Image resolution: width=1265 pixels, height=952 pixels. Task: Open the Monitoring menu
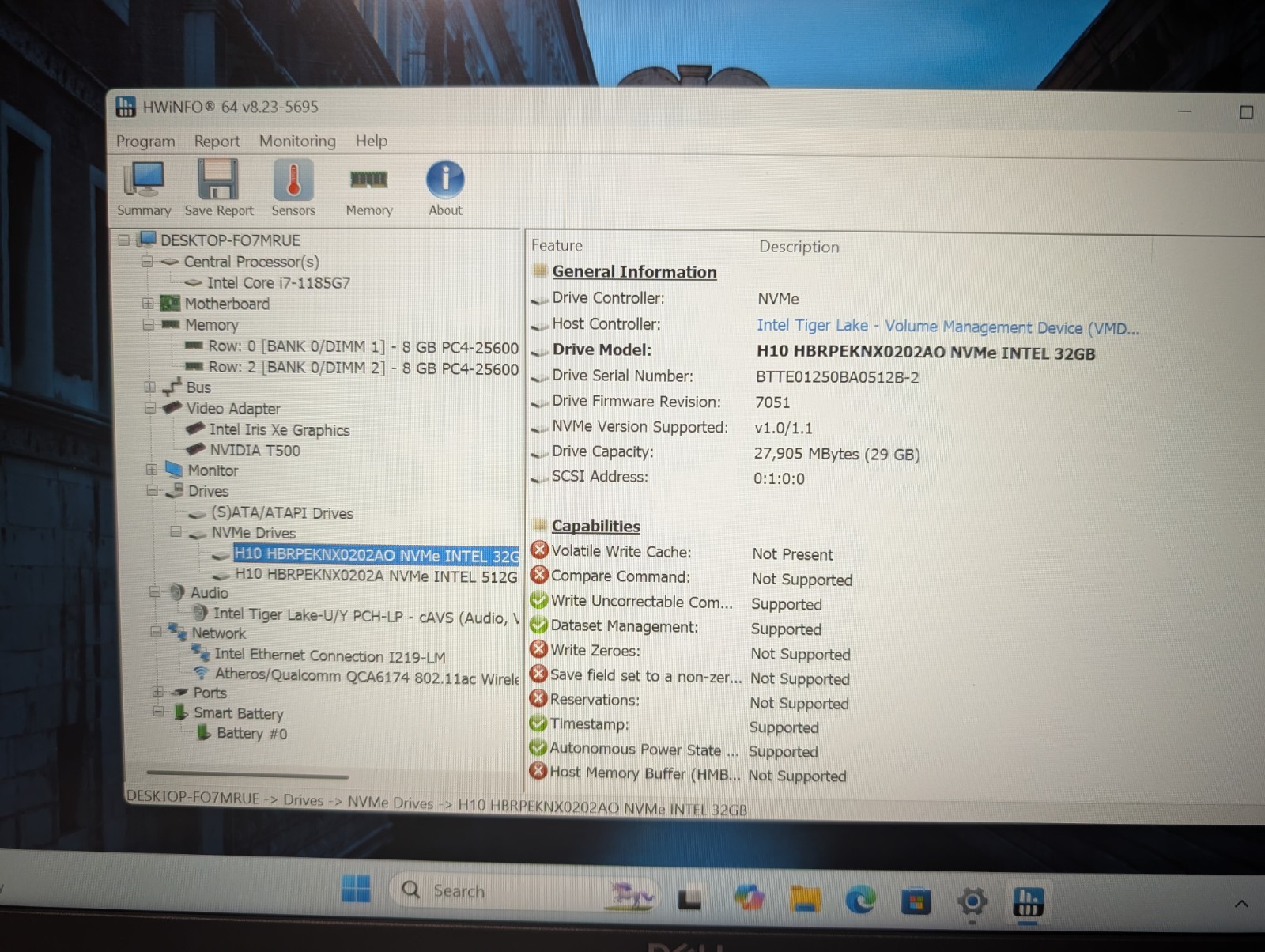[297, 142]
